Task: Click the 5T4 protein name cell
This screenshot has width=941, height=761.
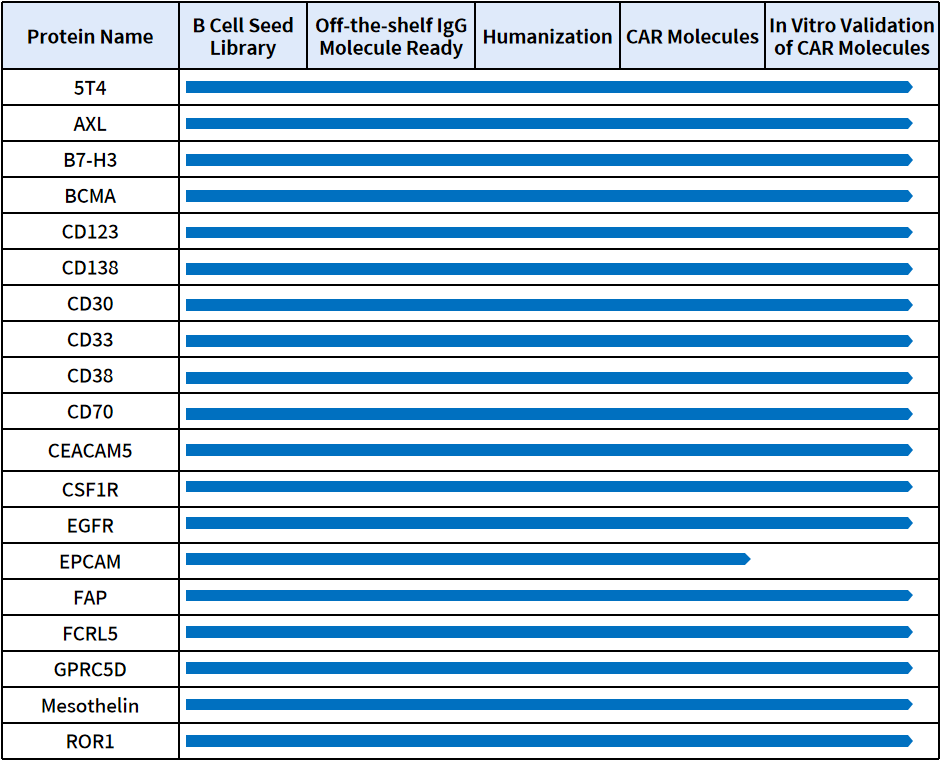Action: tap(90, 88)
